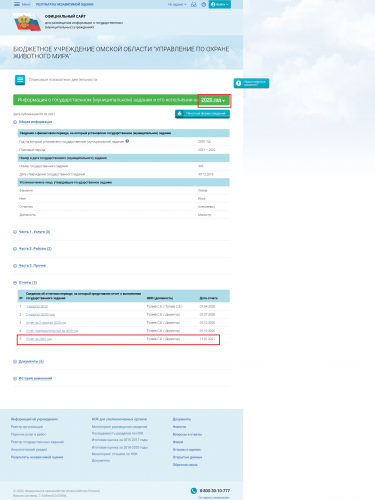Open the dropdown left of the glasses icon

(x=177, y=4)
